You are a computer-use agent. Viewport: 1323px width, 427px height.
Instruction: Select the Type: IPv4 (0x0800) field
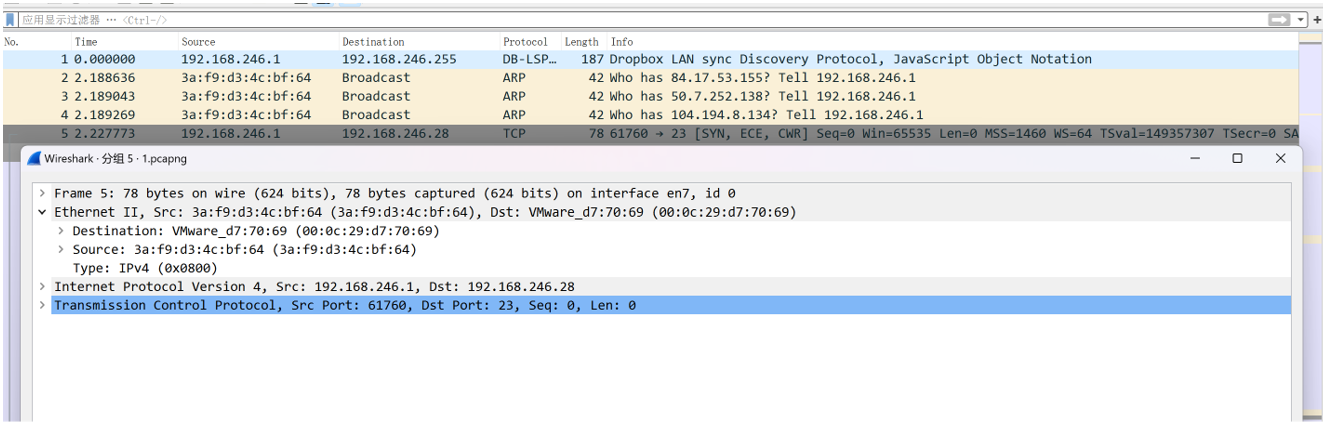pos(145,268)
